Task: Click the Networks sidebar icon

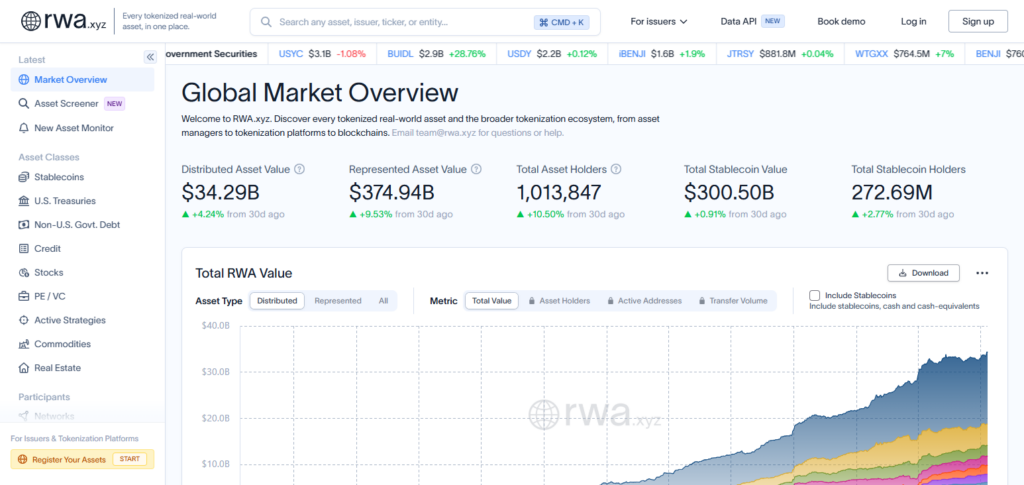Action: pos(24,416)
